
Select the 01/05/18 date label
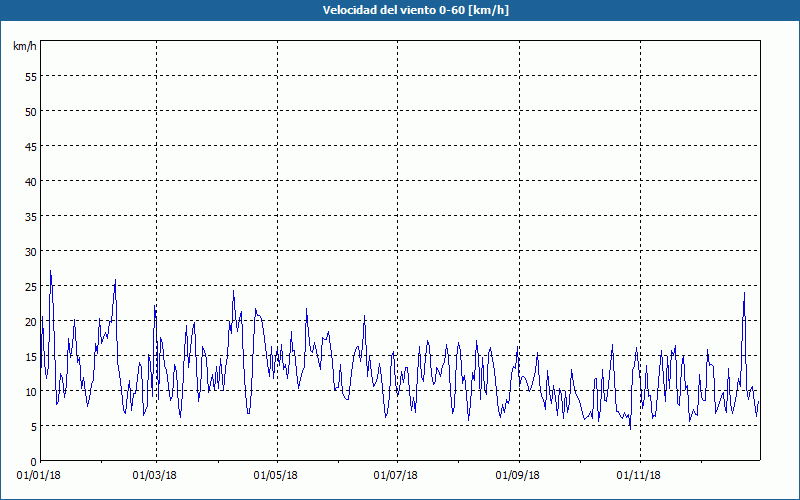point(276,476)
